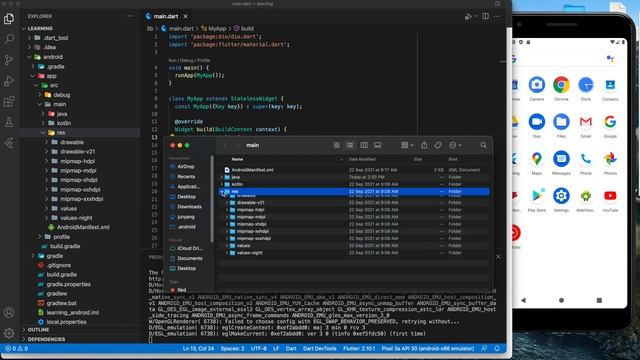Switch Finder to gallery view
The image size is (640, 360).
pyautogui.click(x=378, y=145)
